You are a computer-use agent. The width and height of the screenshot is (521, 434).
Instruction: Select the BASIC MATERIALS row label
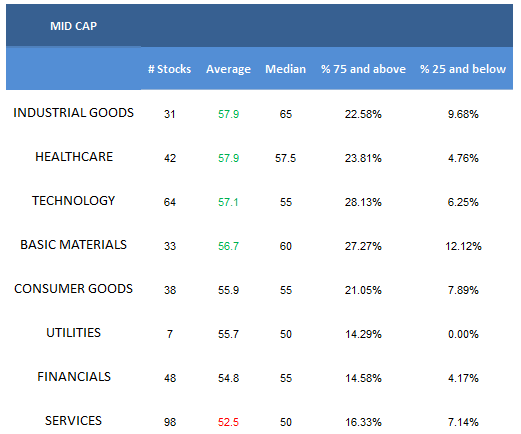coord(73,245)
